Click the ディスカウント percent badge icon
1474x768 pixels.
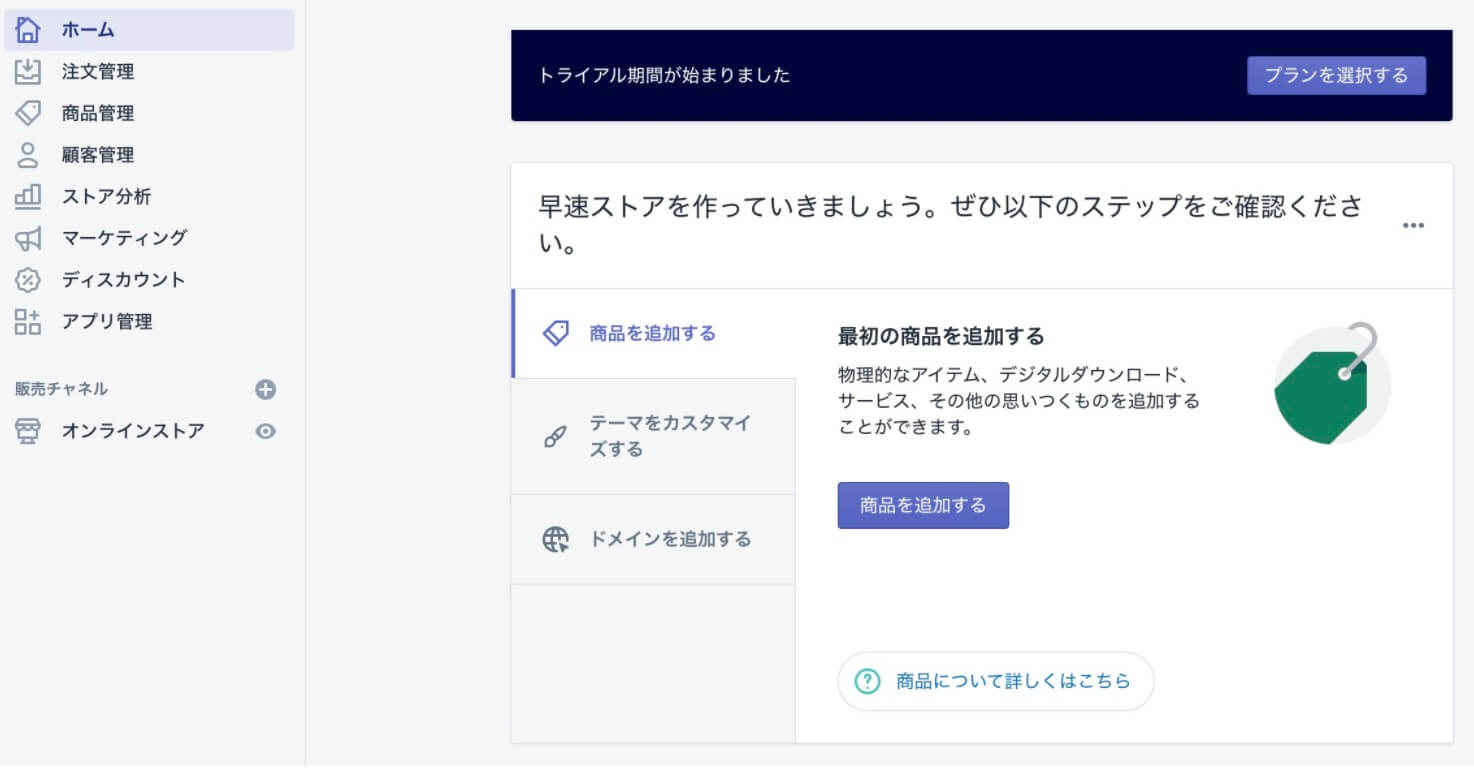(x=28, y=280)
